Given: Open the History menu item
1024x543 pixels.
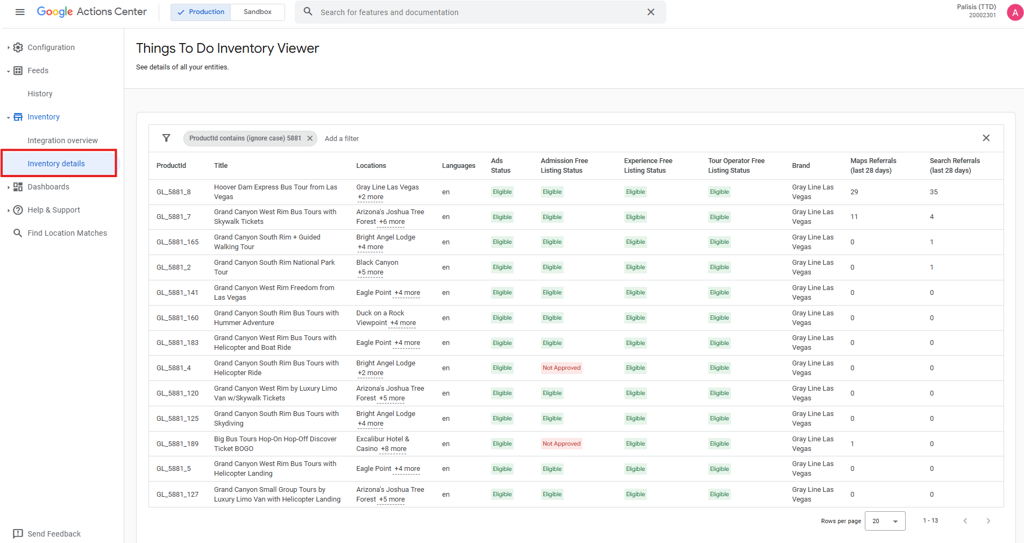Looking at the screenshot, I should [40, 93].
